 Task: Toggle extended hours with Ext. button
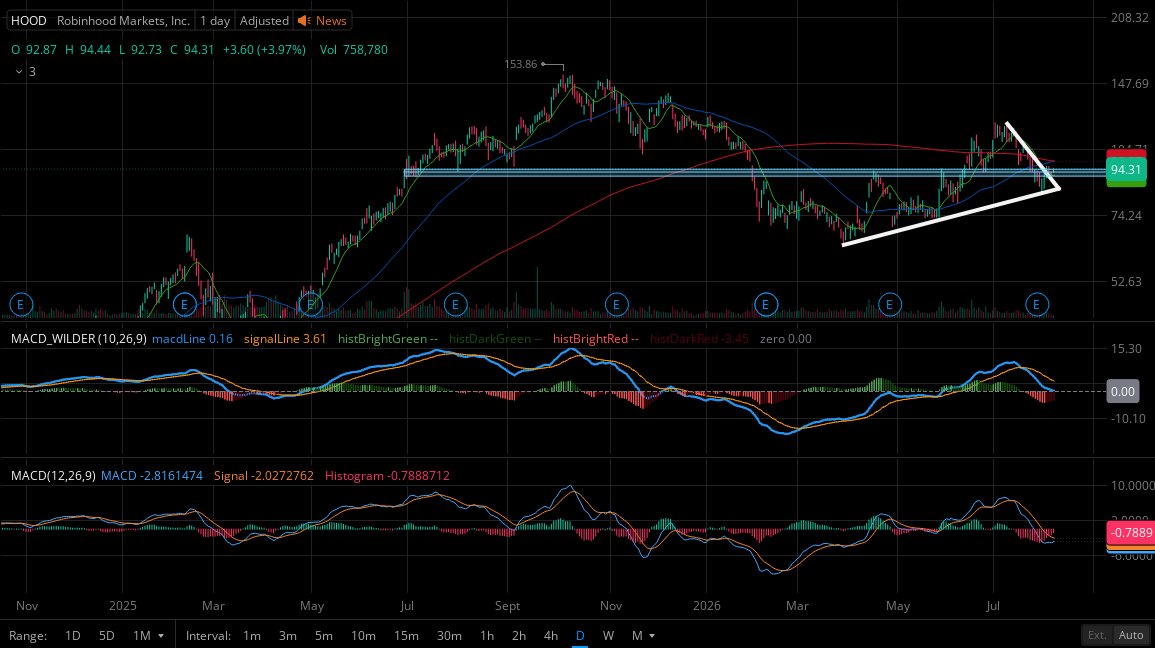click(1097, 635)
